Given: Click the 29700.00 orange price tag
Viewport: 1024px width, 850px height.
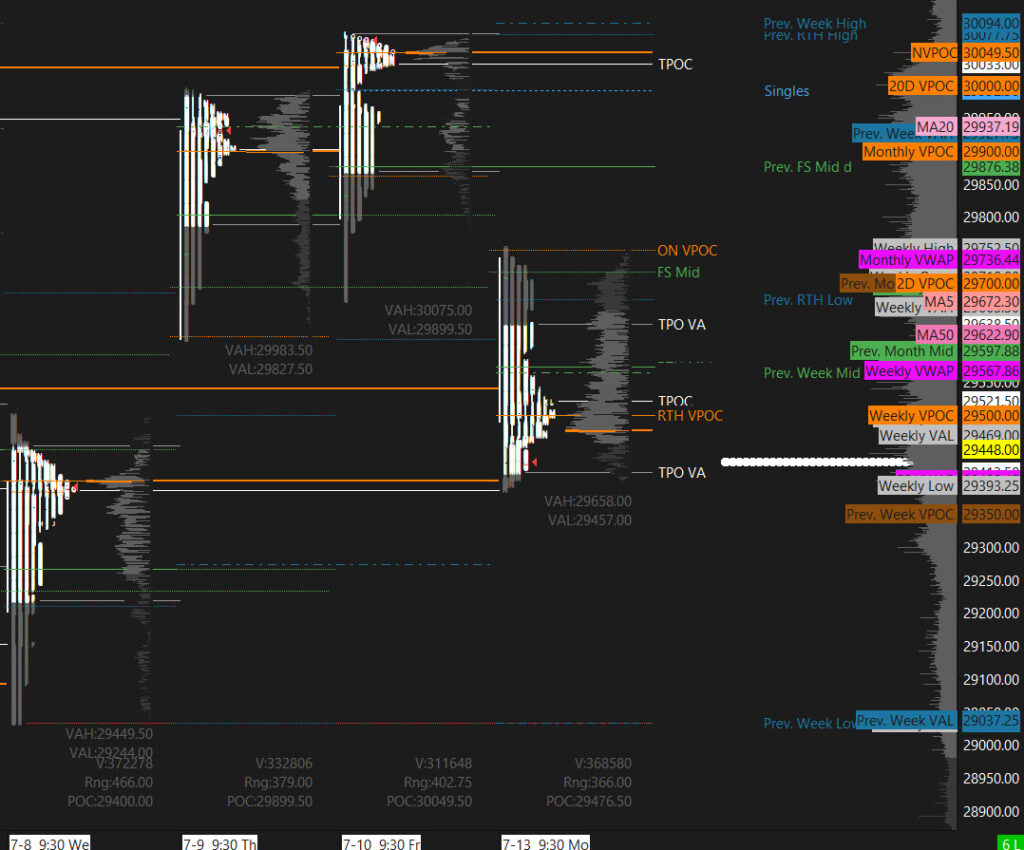Looking at the screenshot, I should pos(991,283).
